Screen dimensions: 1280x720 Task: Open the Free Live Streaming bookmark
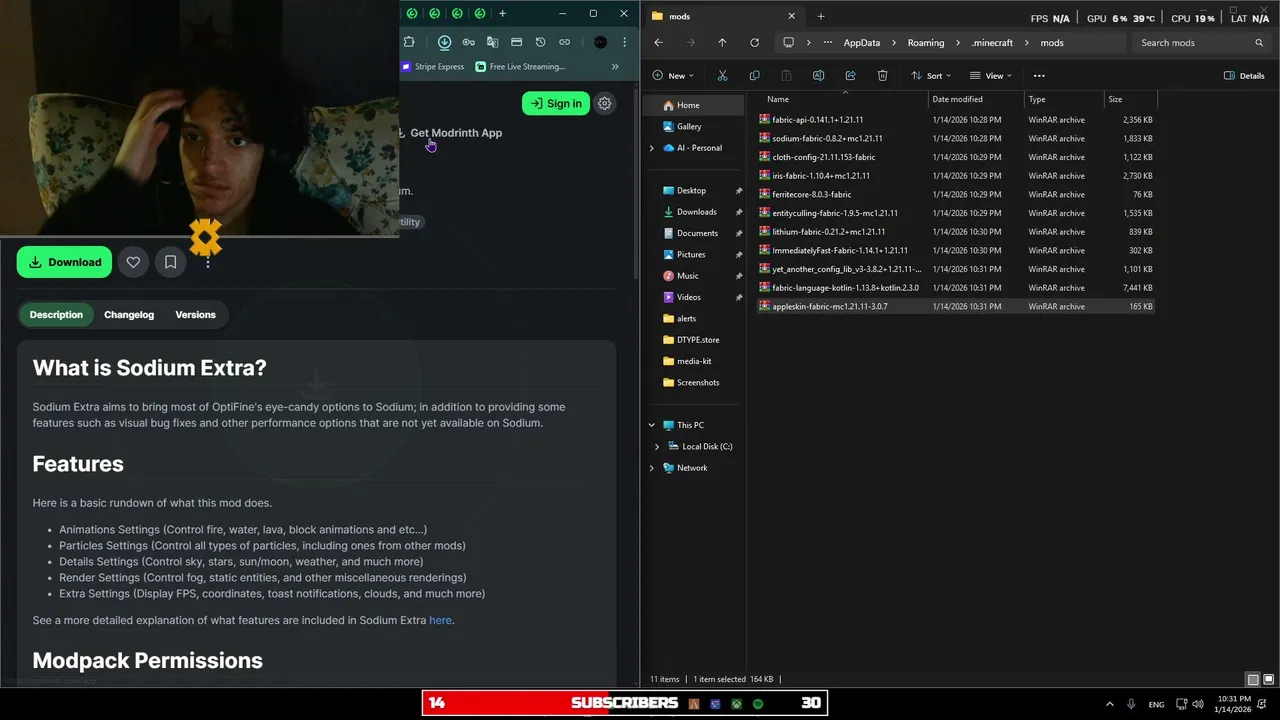520,66
